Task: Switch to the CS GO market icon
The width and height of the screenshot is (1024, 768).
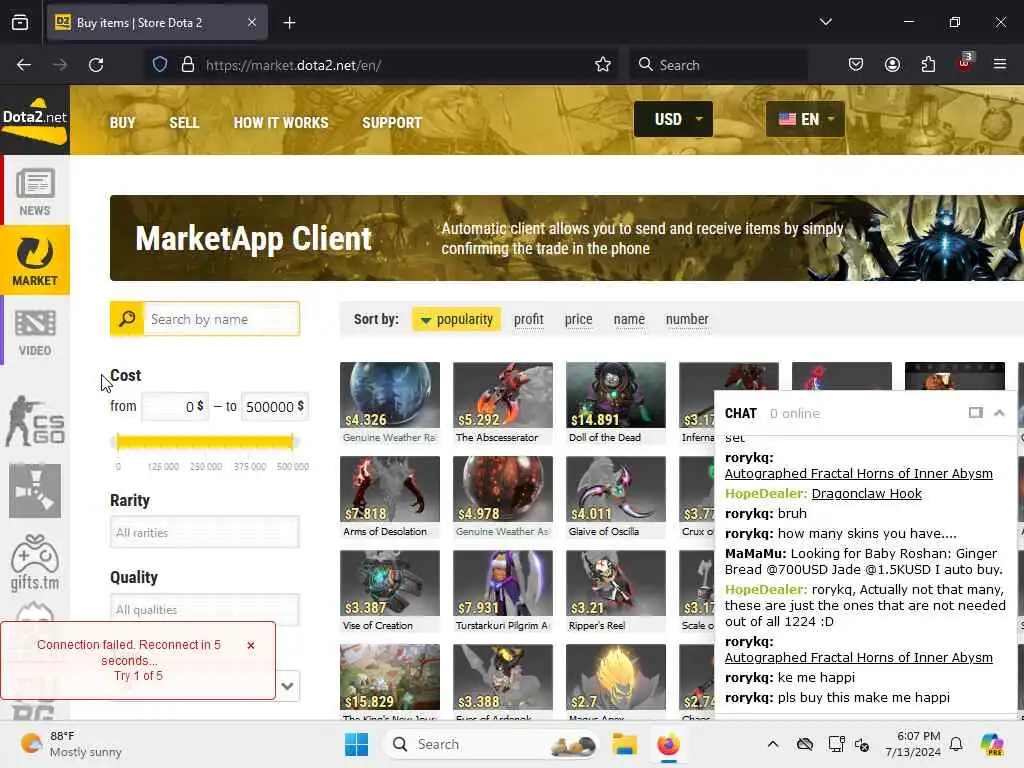Action: pyautogui.click(x=35, y=421)
